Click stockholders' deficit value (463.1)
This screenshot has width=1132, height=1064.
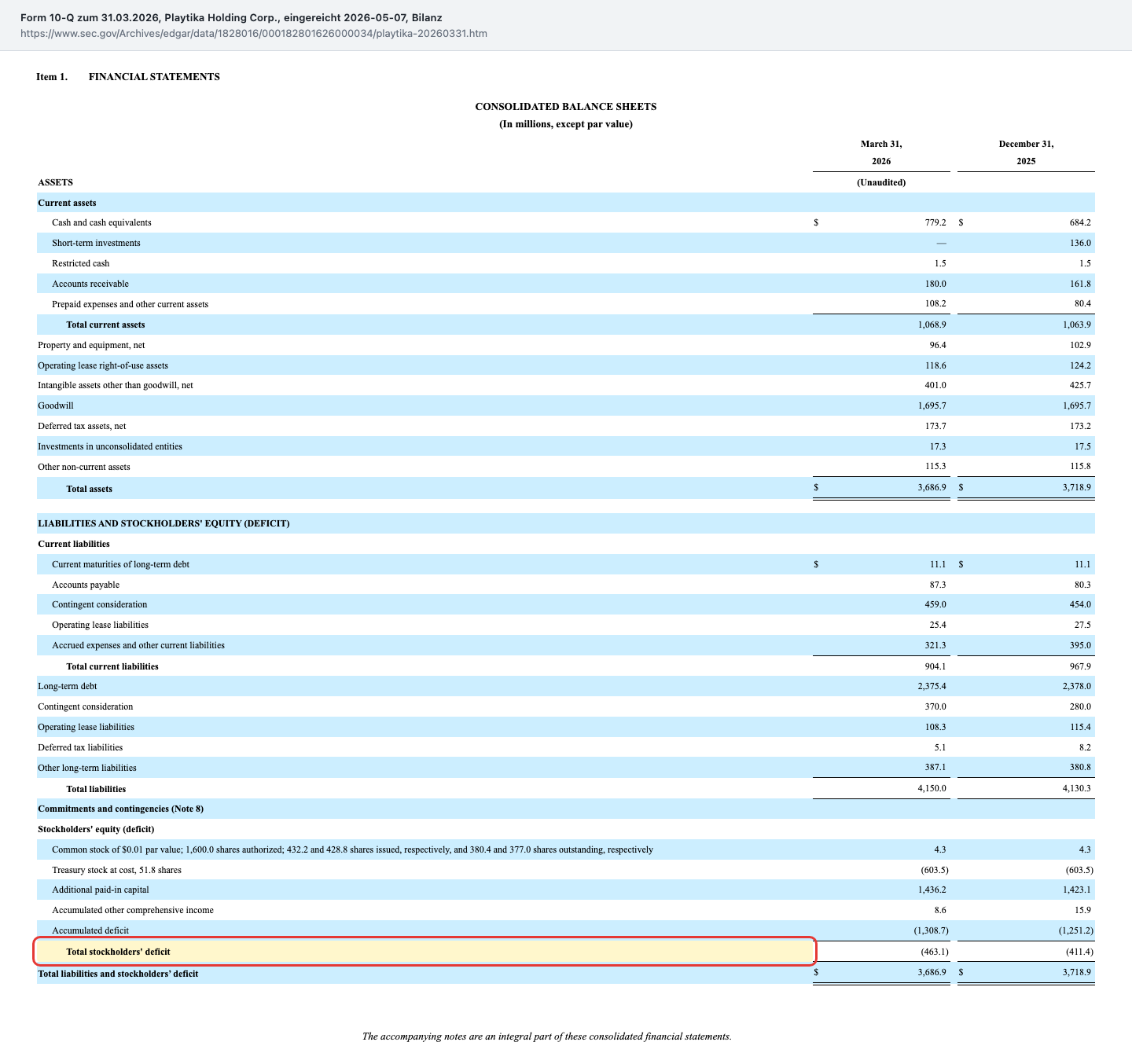[935, 952]
